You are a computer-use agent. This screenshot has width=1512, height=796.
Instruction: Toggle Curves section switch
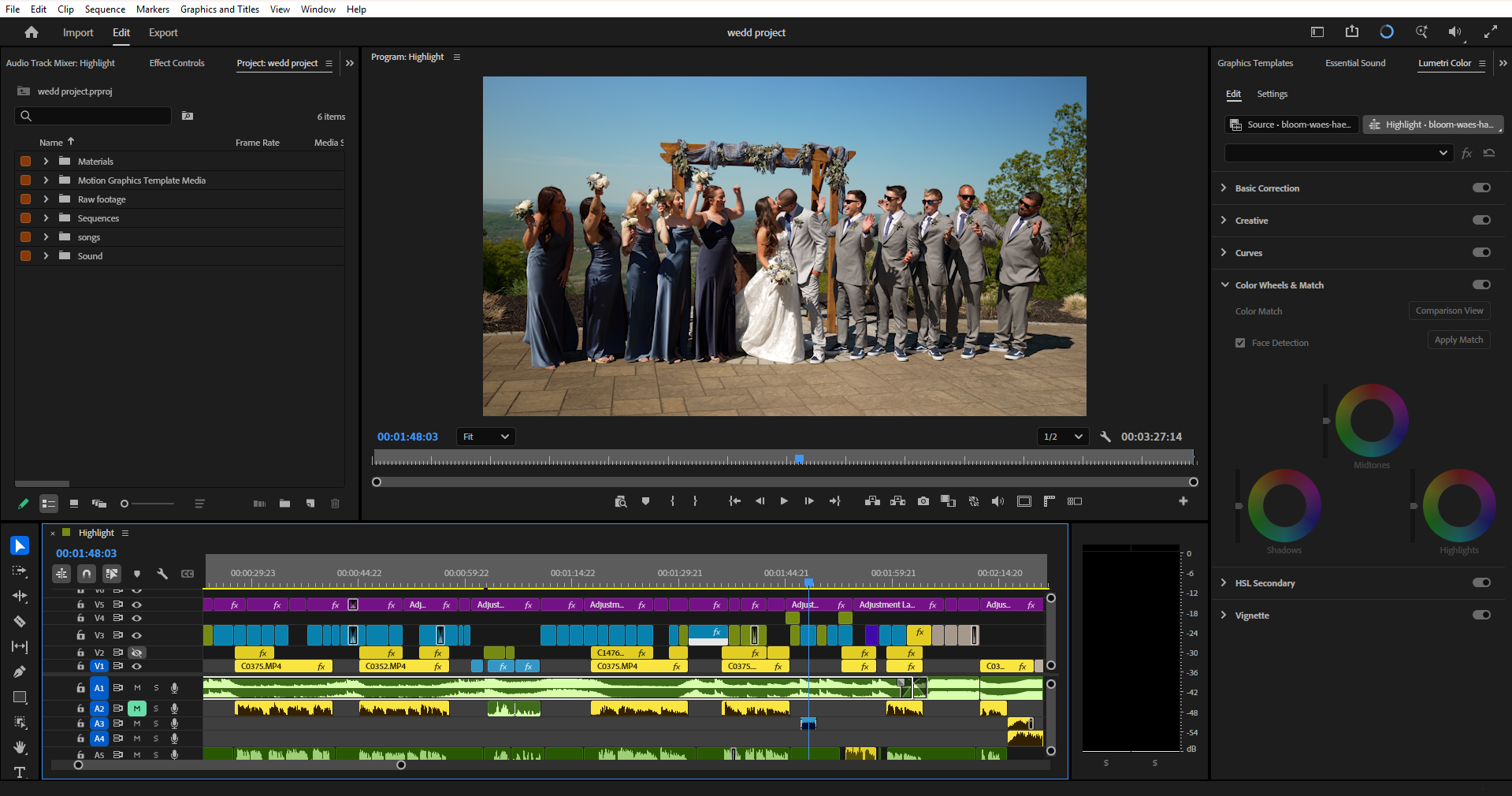tap(1481, 252)
